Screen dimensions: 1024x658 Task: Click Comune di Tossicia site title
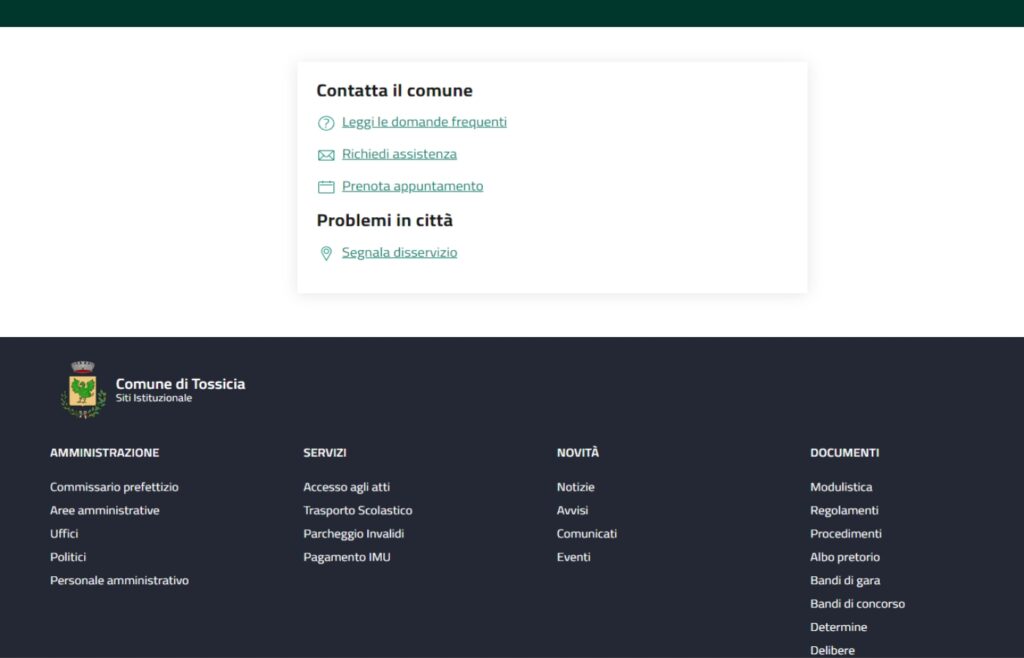click(180, 384)
